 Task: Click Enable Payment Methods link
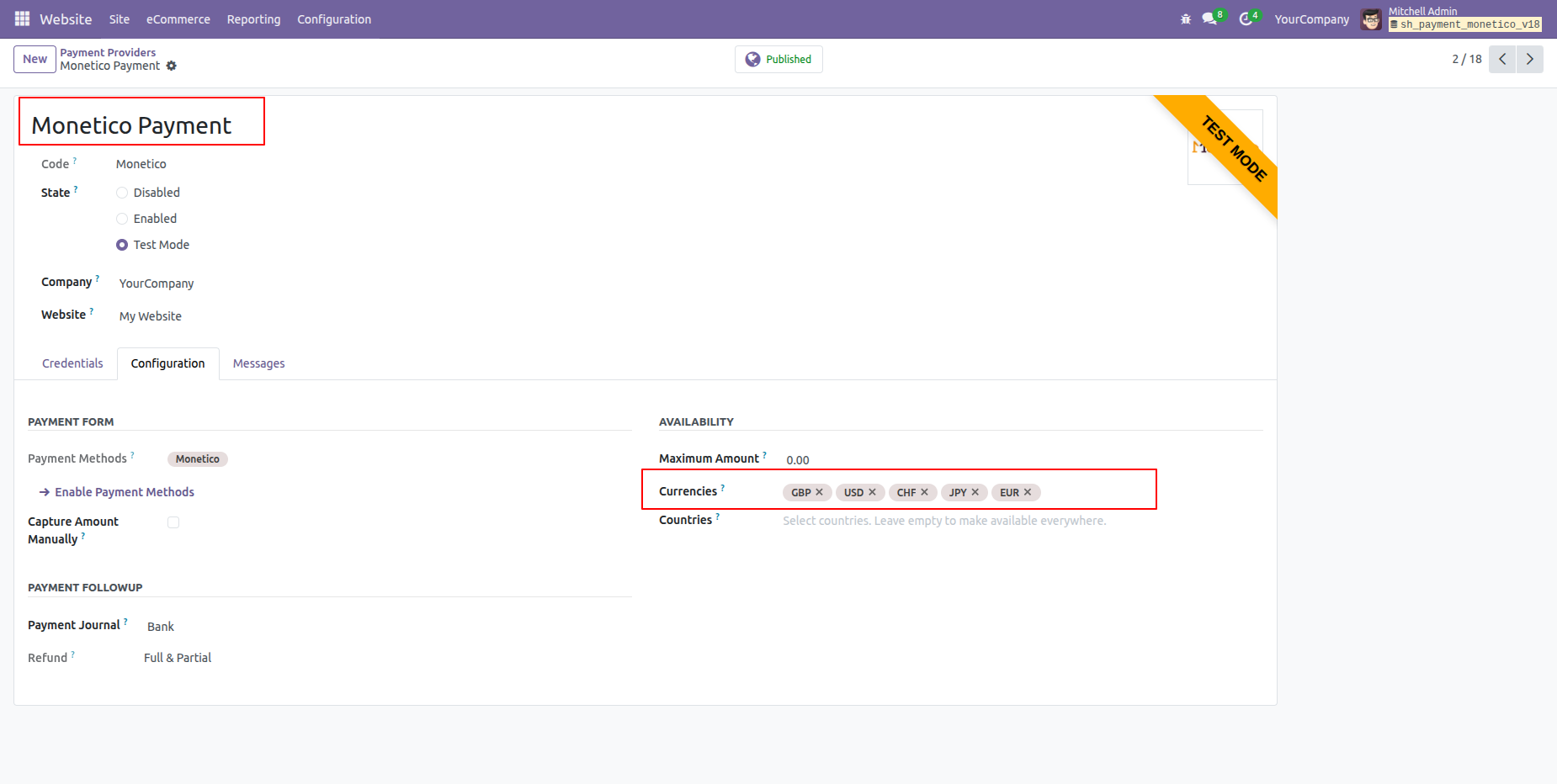pyautogui.click(x=117, y=492)
